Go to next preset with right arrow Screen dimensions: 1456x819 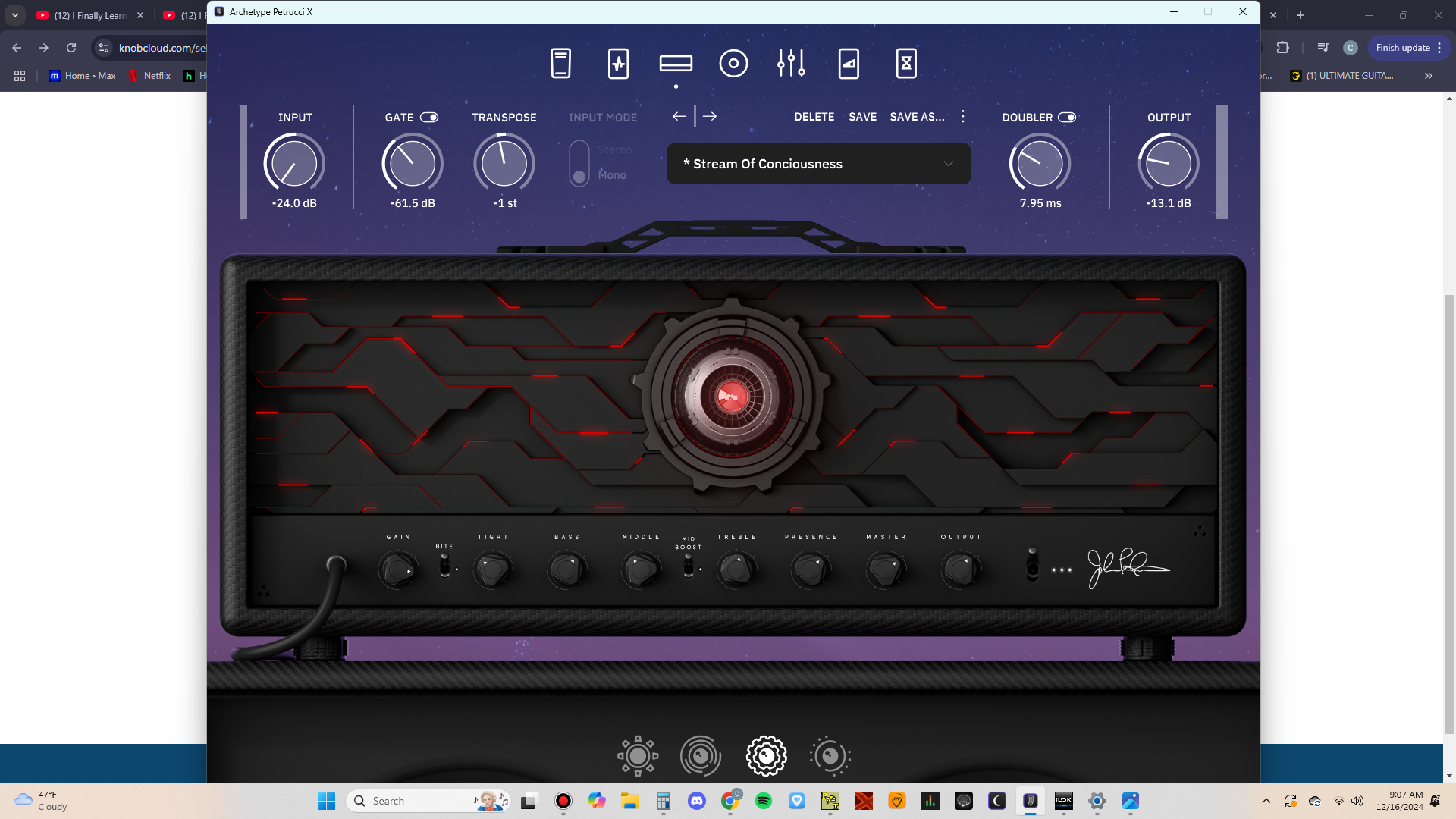(710, 116)
